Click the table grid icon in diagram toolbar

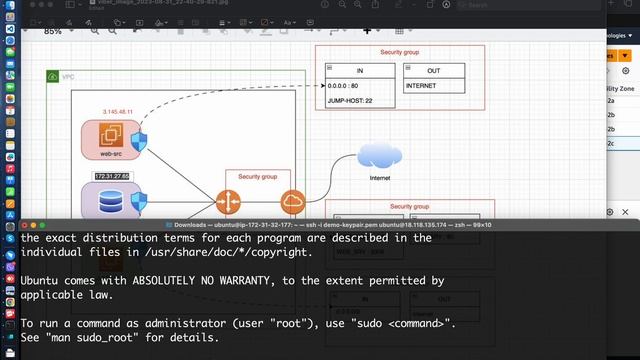pos(399,31)
